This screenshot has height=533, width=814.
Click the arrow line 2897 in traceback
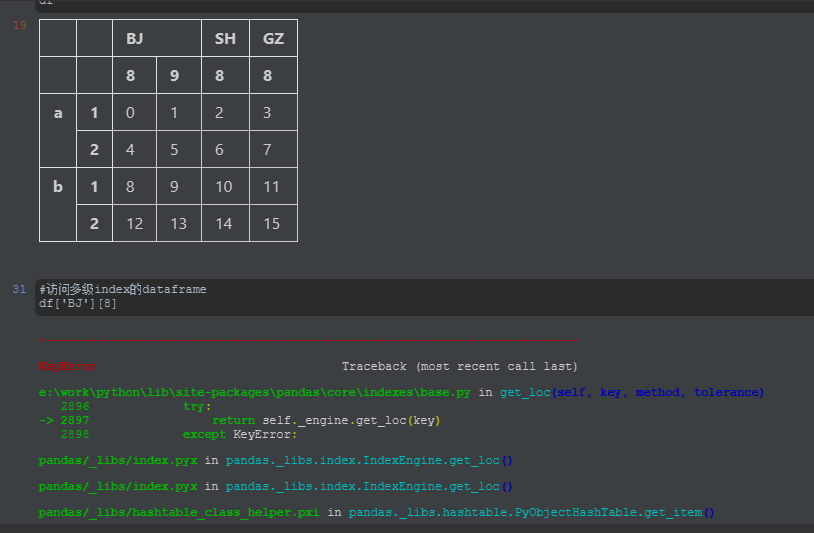click(64, 420)
